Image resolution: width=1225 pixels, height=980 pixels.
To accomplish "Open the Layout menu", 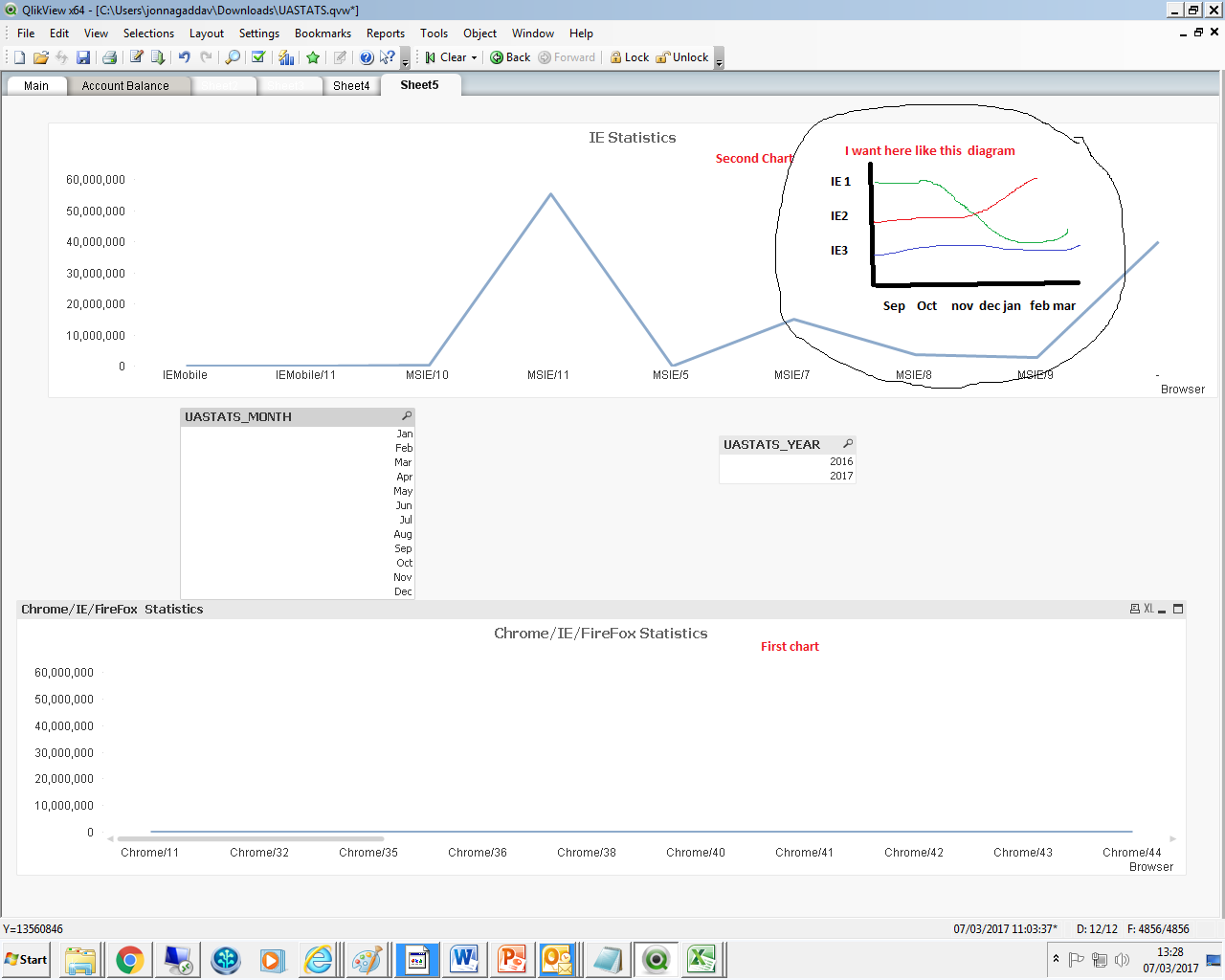I will pos(207,33).
